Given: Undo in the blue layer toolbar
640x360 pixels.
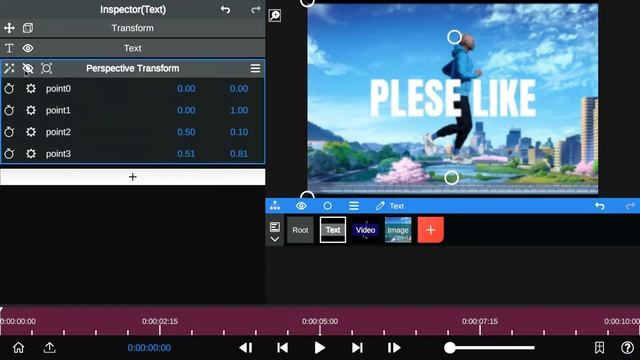Looking at the screenshot, I should tap(600, 206).
